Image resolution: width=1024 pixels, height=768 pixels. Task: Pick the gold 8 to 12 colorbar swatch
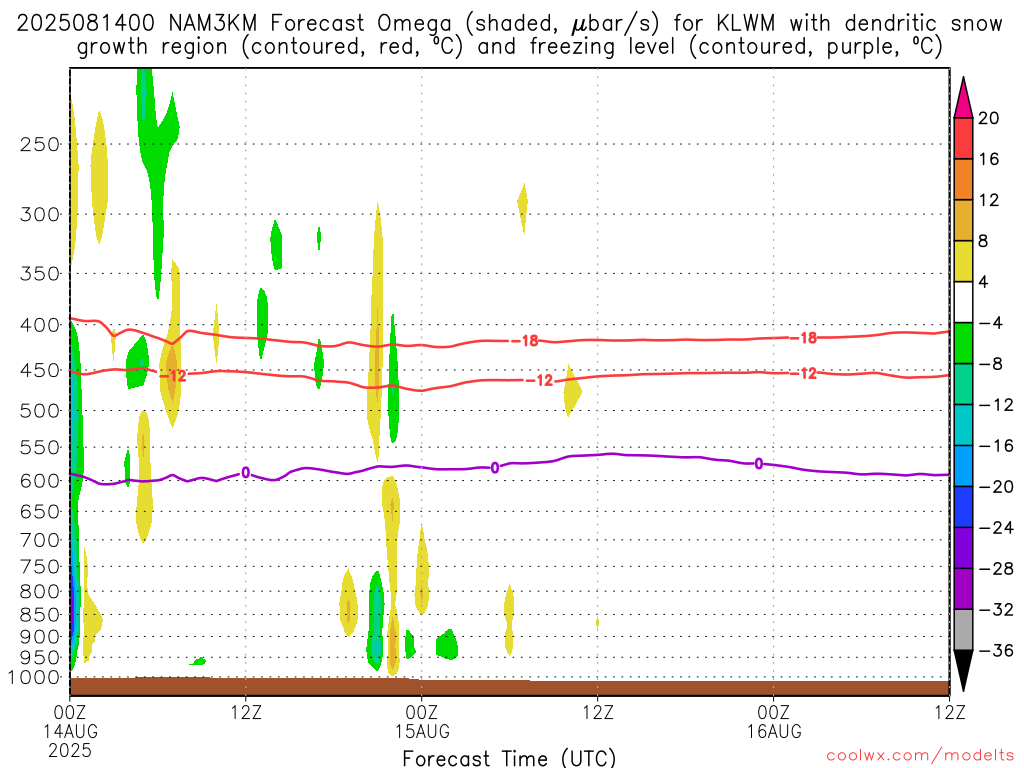[x=963, y=221]
